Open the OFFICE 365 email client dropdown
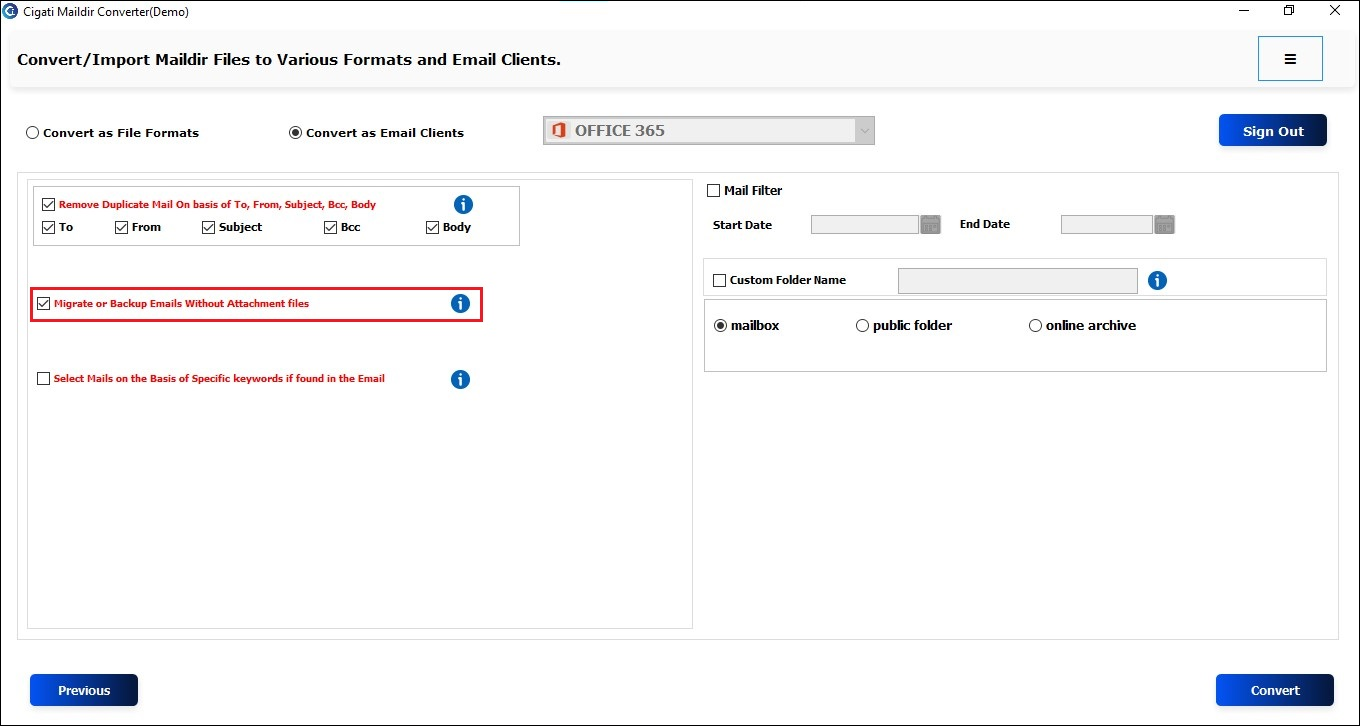This screenshot has width=1360, height=726. coord(709,131)
